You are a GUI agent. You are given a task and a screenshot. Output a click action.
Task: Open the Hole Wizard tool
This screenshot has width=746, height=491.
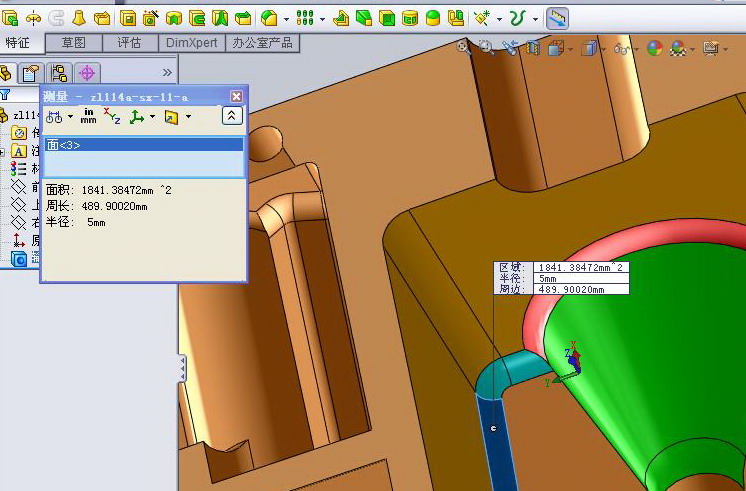(x=151, y=19)
